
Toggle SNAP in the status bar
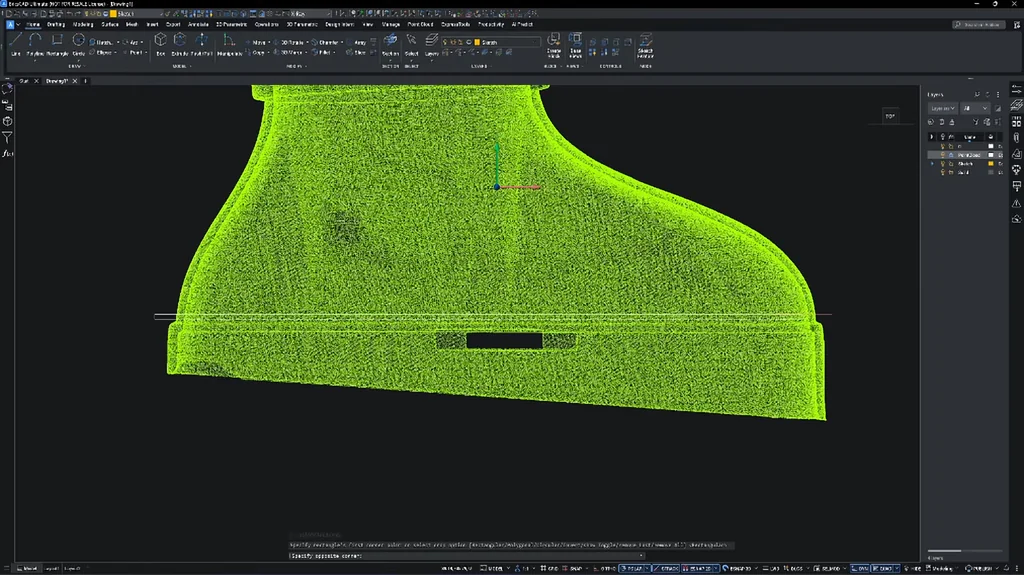pyautogui.click(x=573, y=568)
